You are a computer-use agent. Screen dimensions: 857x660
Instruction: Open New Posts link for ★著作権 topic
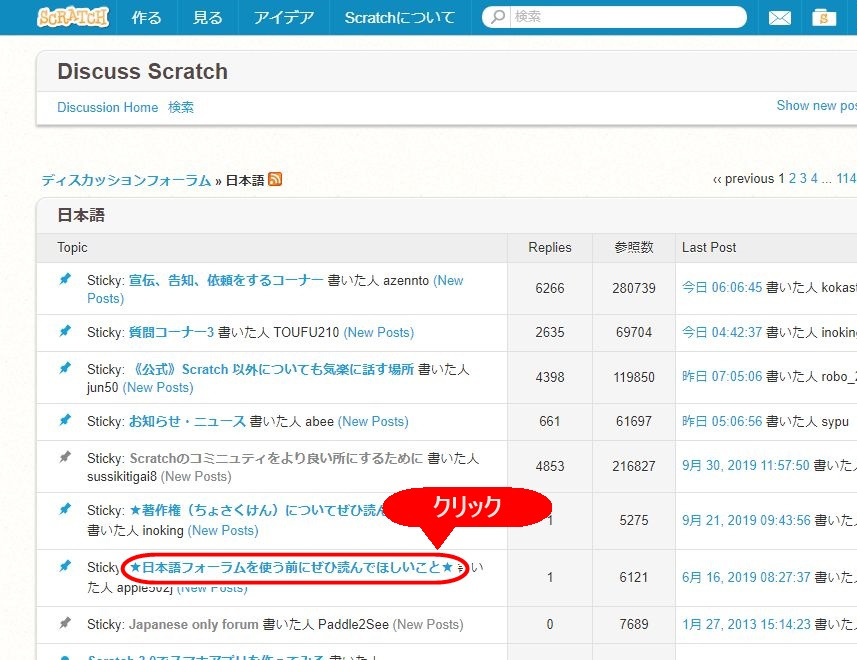(x=223, y=530)
